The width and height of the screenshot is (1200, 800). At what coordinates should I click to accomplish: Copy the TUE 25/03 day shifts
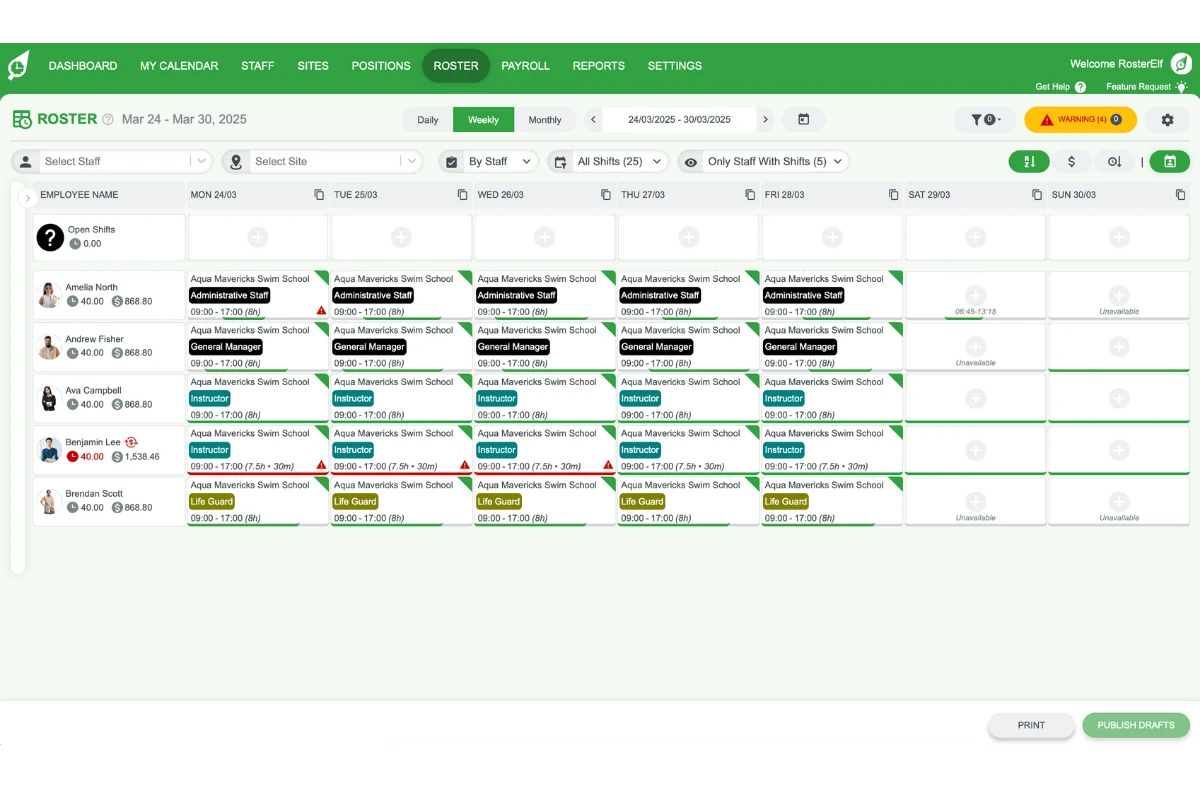[463, 195]
